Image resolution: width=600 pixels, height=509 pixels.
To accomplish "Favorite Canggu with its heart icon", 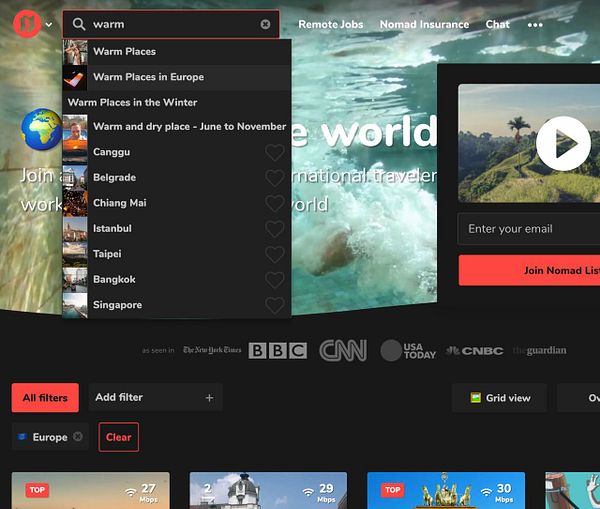I will pyautogui.click(x=275, y=153).
